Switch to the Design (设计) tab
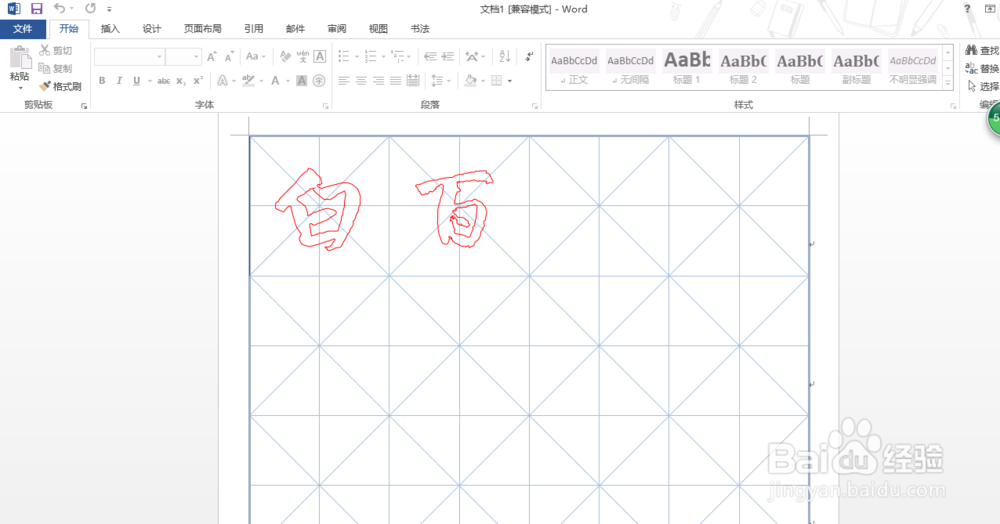The width and height of the screenshot is (1000, 524). pos(152,29)
